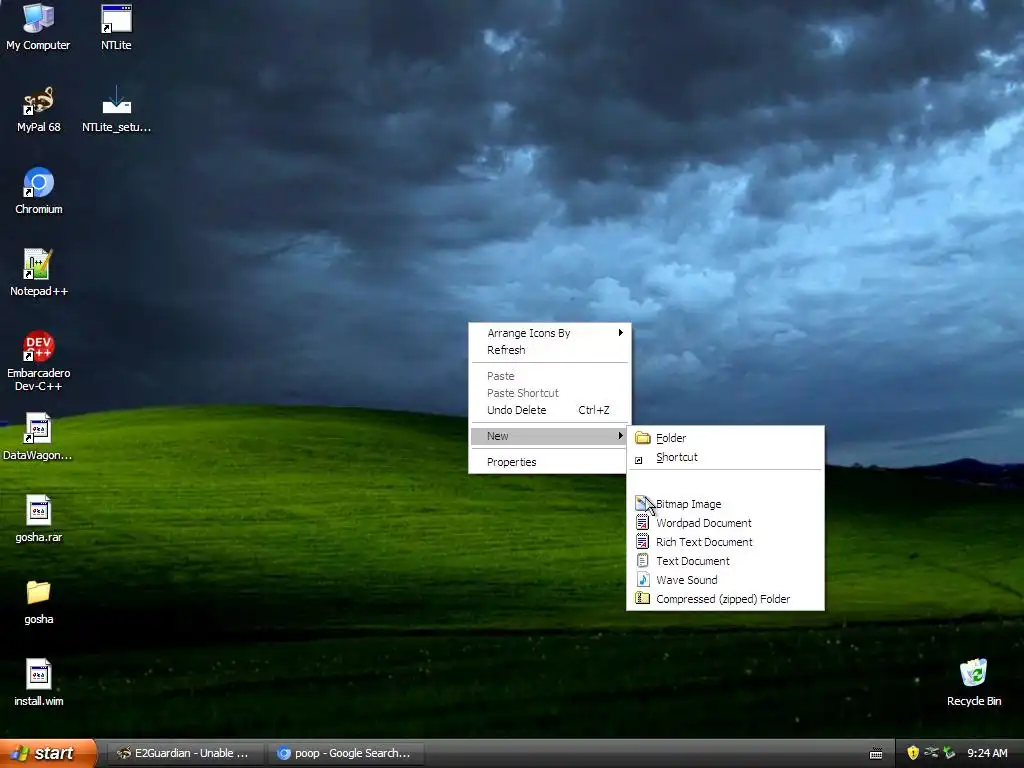This screenshot has height=768, width=1024.
Task: Create a new Bitmap Image
Action: pyautogui.click(x=725, y=504)
